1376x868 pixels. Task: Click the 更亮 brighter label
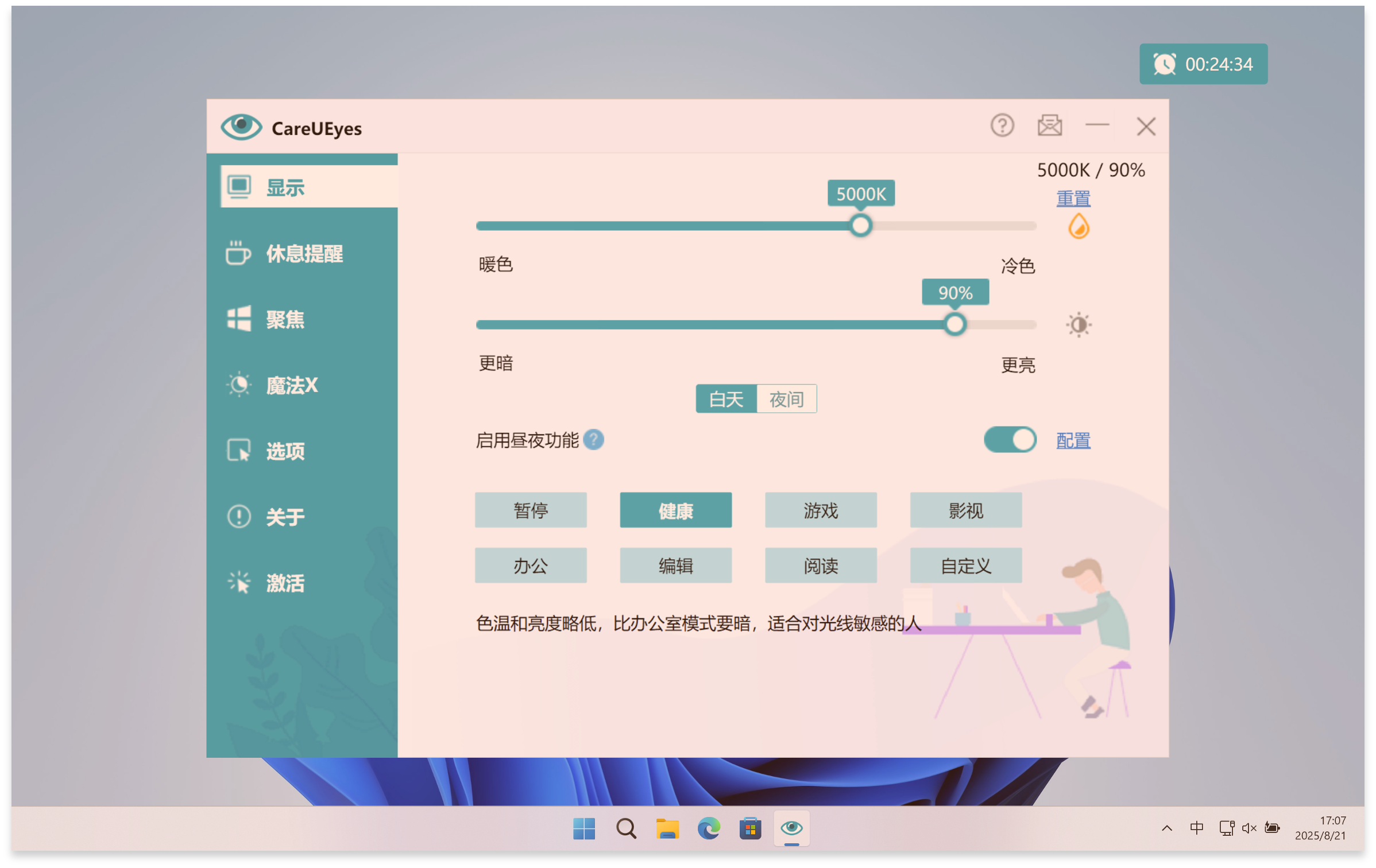point(1018,365)
